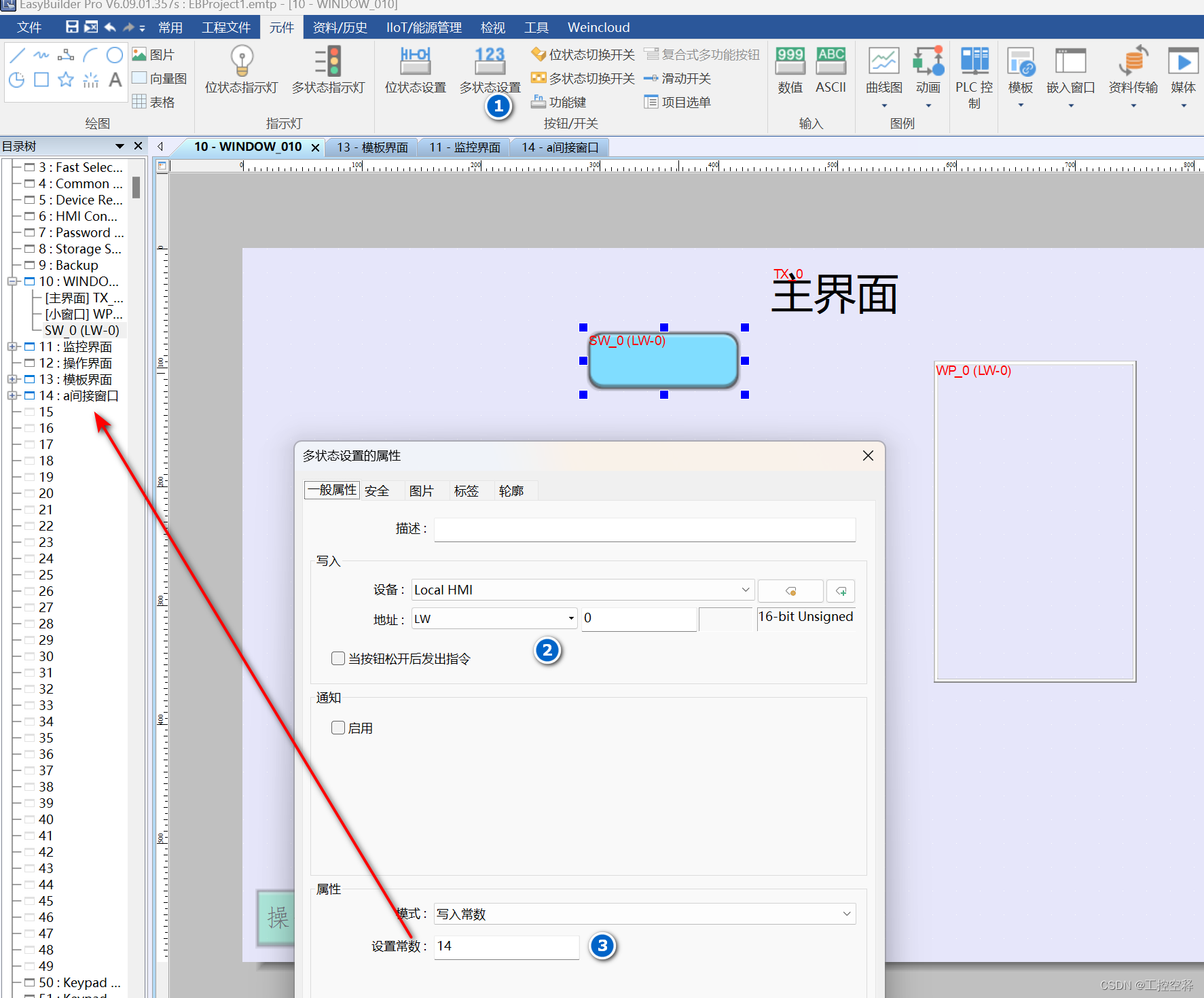
Task: Collapse the 10 : WINDOW tree node
Action: tap(12, 281)
